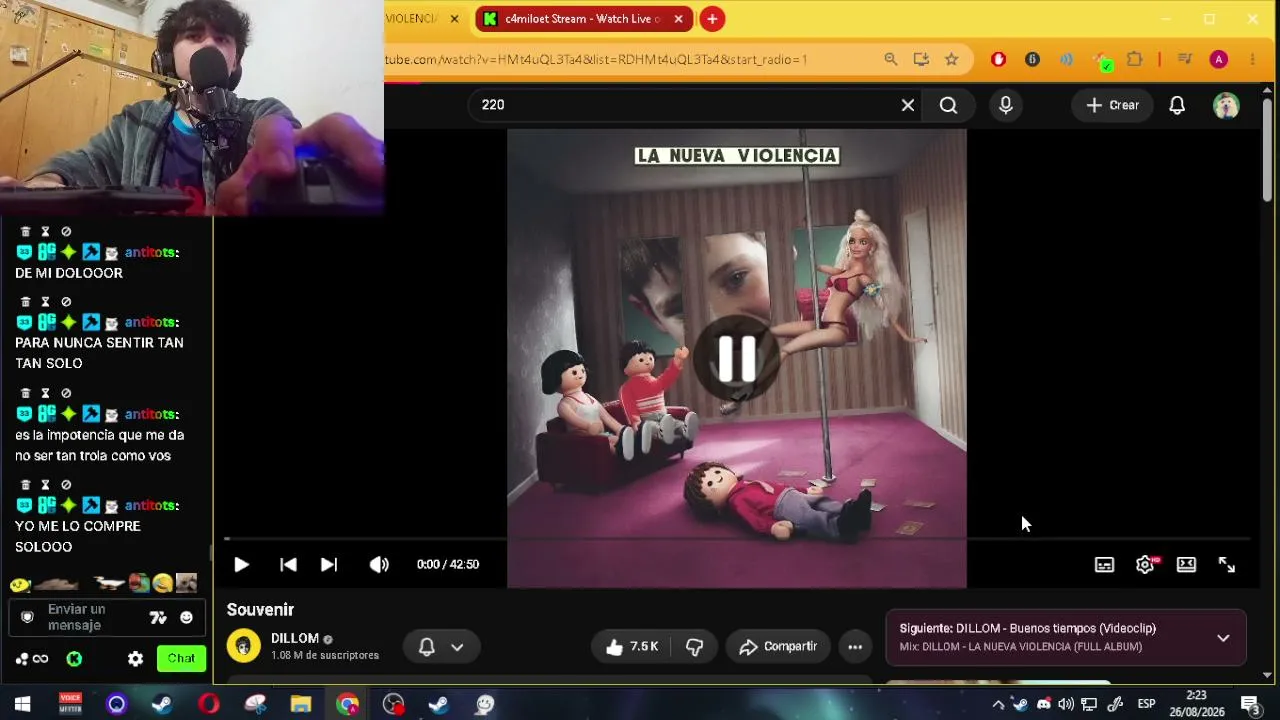Switch to the VIOLENCIA YouTube tab

point(412,19)
